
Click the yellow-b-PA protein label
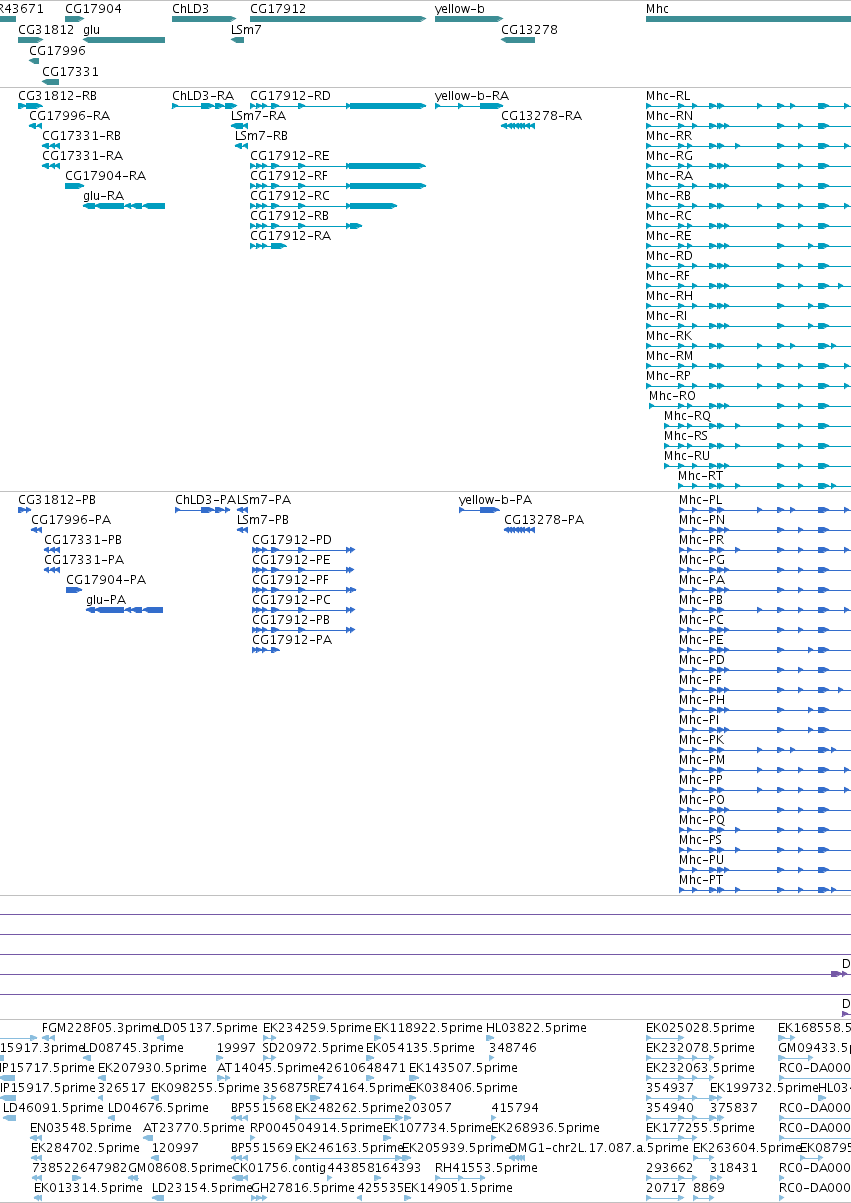point(495,500)
